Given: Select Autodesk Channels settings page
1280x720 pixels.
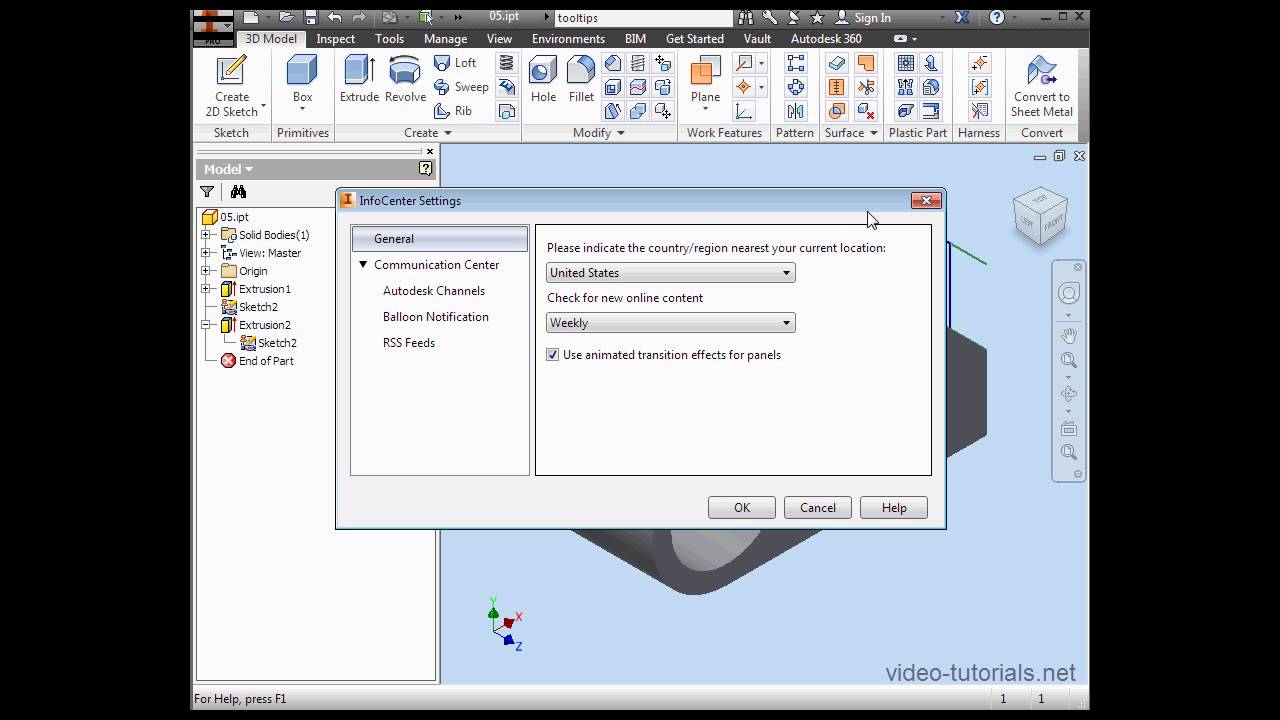Looking at the screenshot, I should pos(434,291).
